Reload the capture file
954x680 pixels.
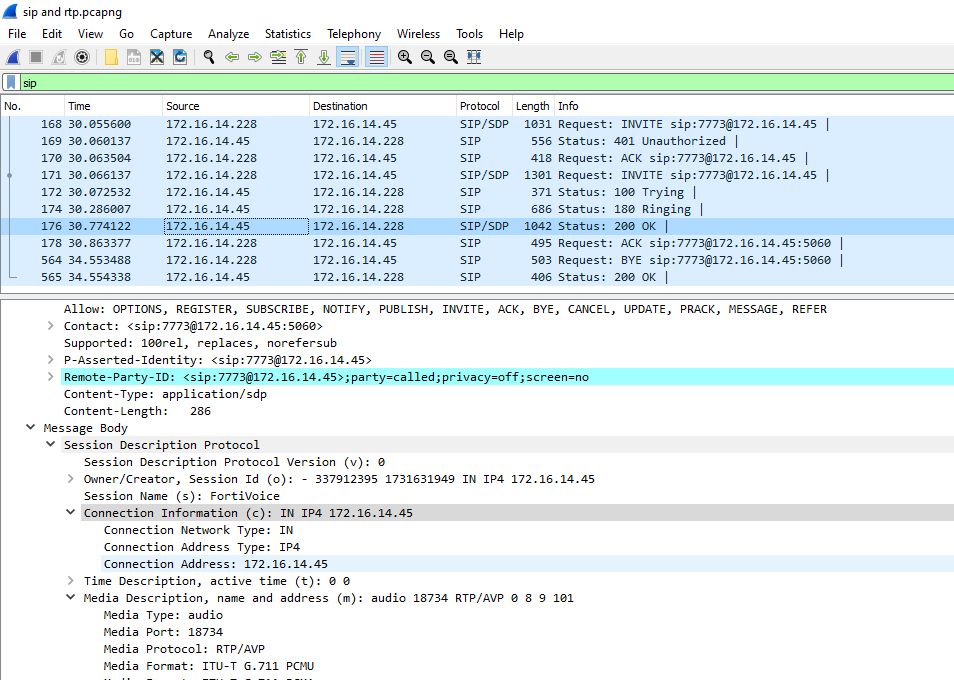click(180, 58)
